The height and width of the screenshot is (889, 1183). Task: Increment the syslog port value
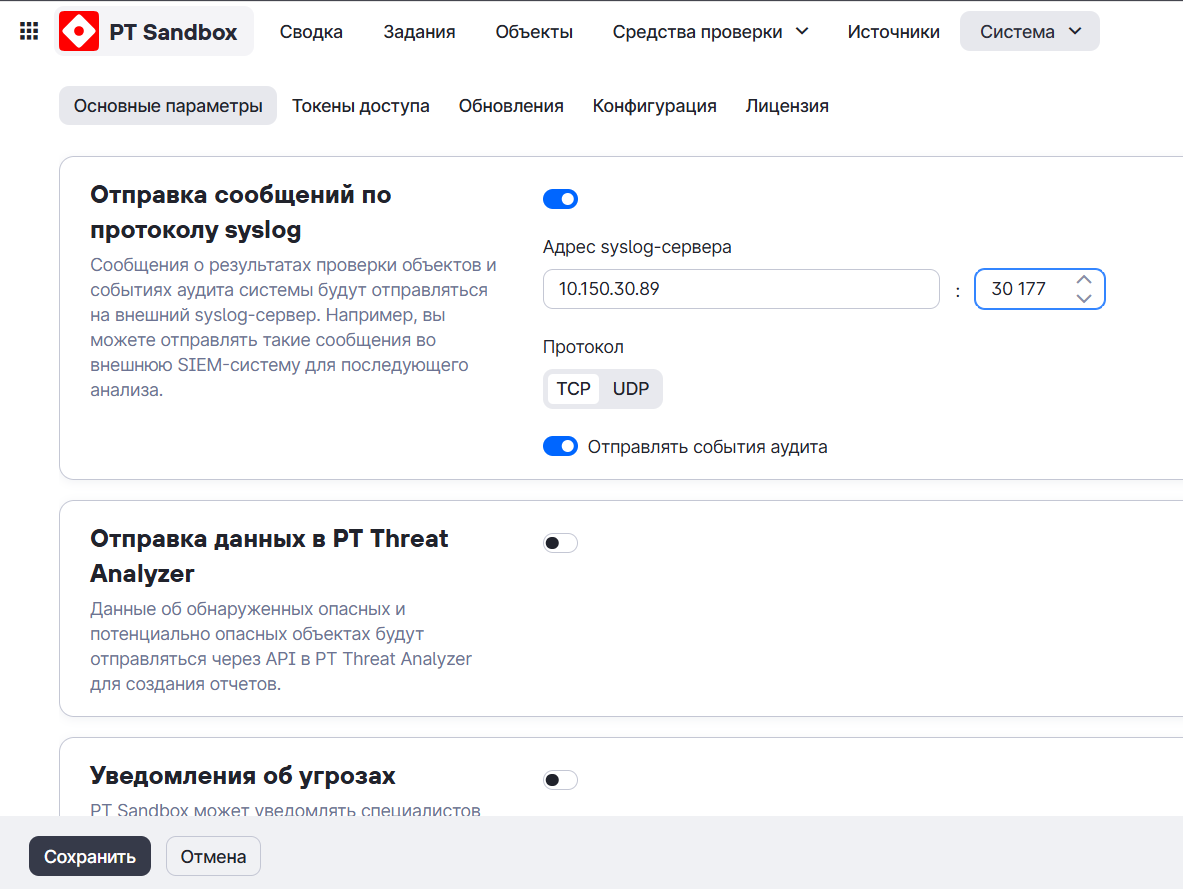point(1083,281)
